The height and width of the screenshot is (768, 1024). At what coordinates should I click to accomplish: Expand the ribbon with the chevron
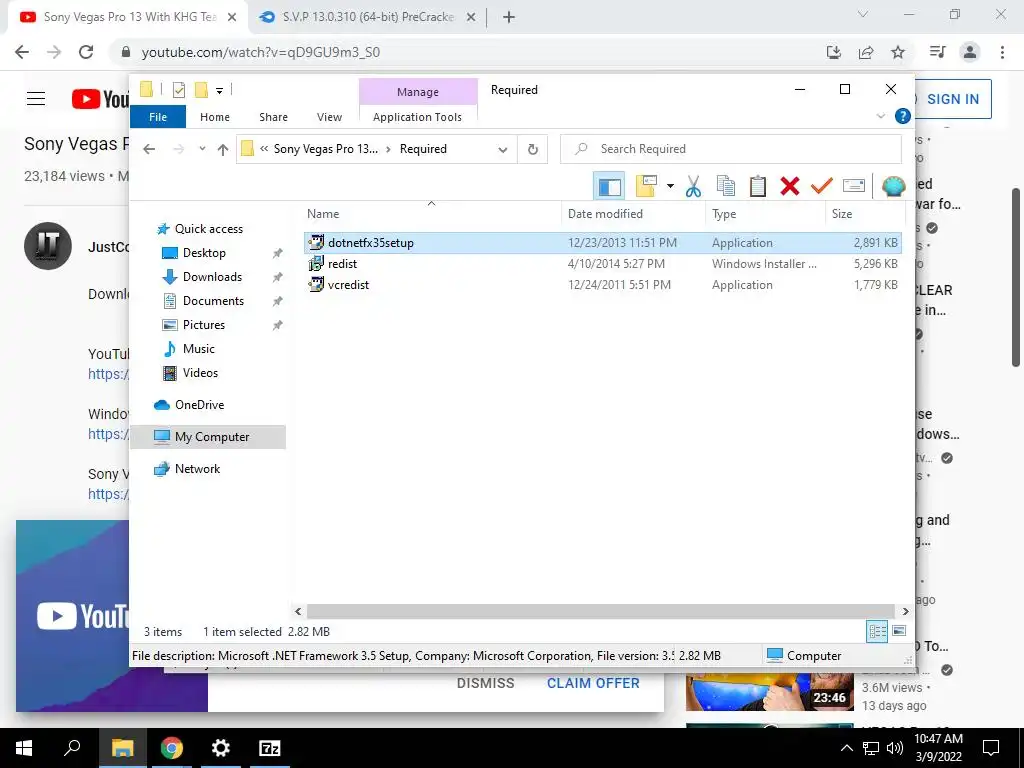(880, 116)
